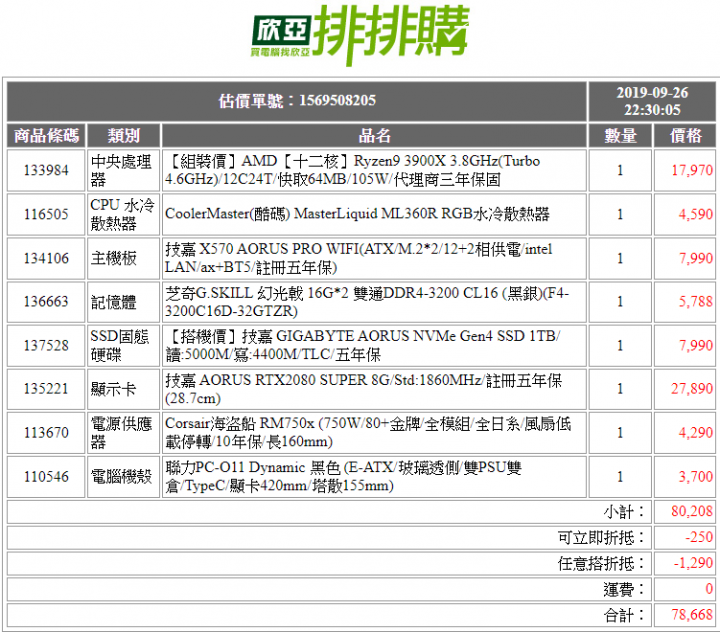Select barcode 113670

46,433
